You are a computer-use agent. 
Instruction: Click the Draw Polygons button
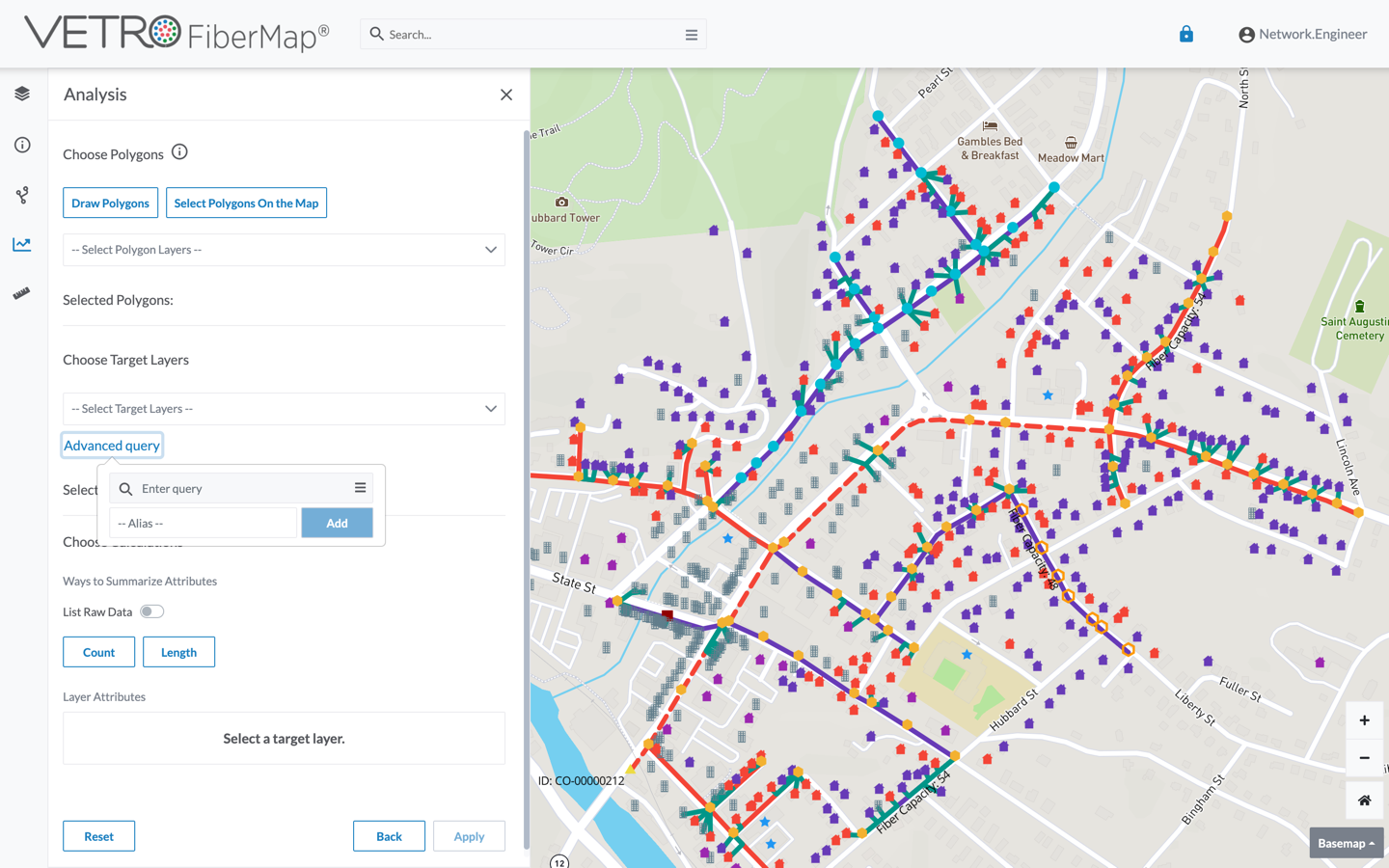click(x=110, y=203)
